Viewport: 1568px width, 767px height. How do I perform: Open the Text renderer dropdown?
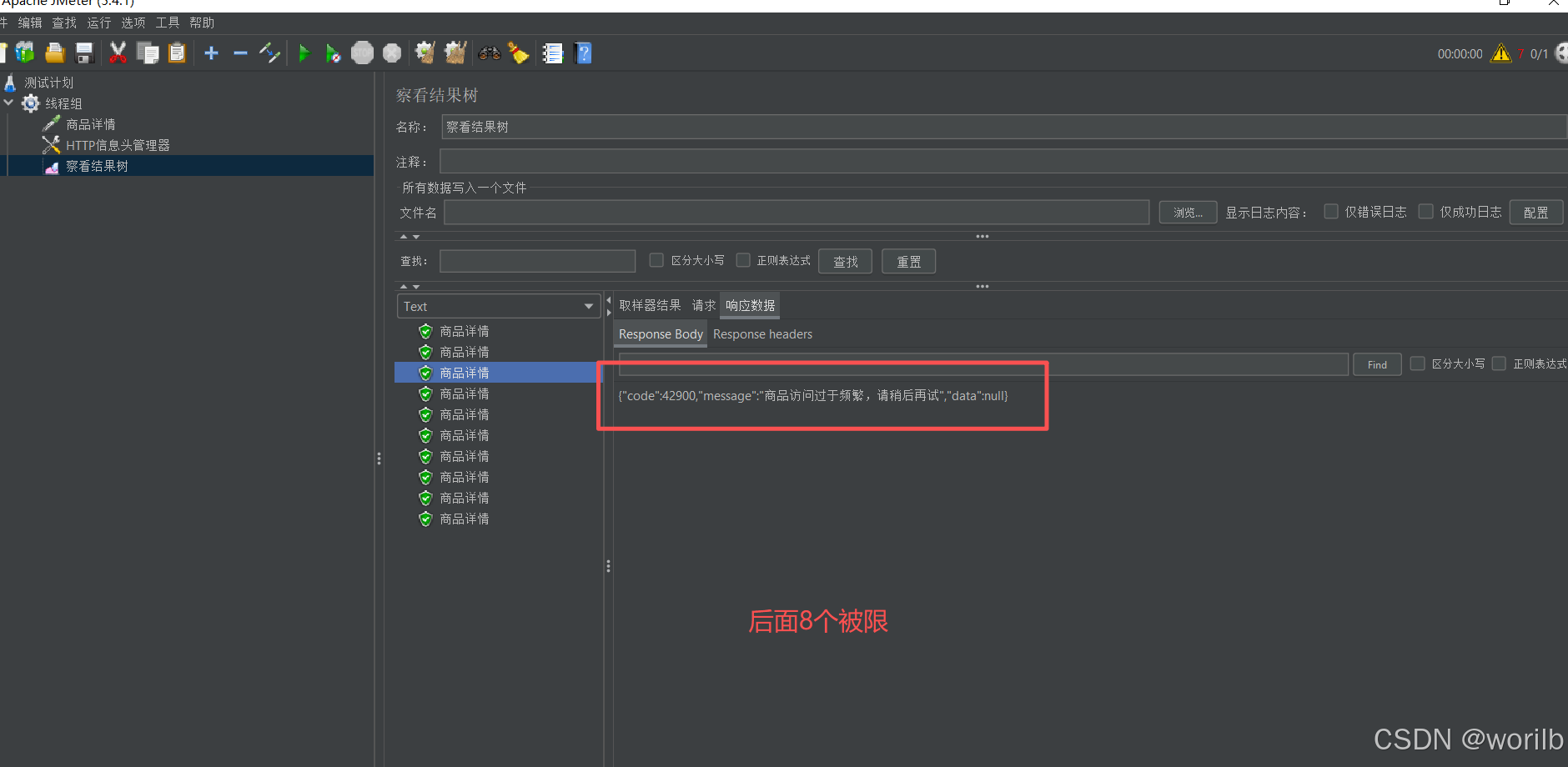pos(499,306)
